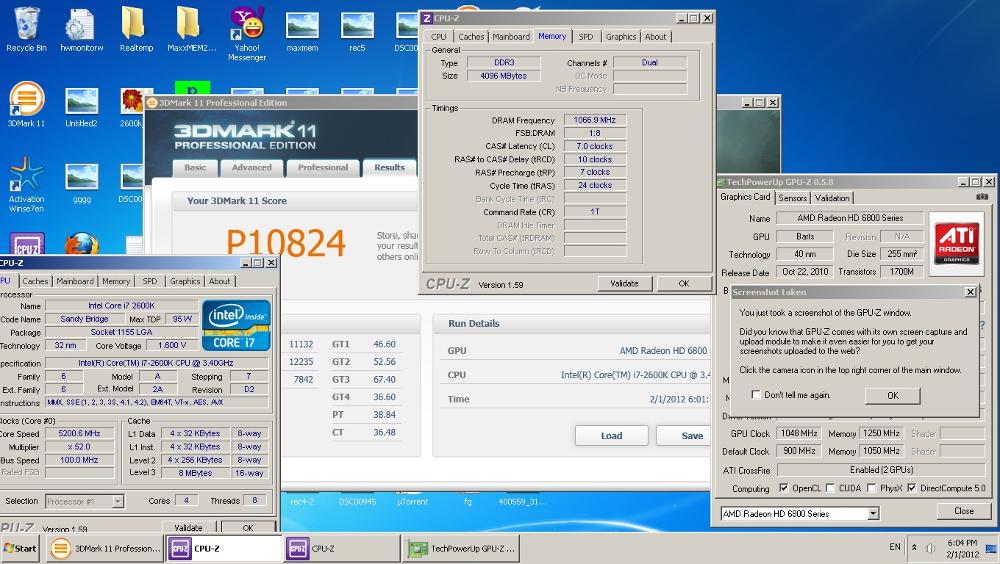Toggle the CUDA checkbox in GPU-Z

tap(830, 488)
